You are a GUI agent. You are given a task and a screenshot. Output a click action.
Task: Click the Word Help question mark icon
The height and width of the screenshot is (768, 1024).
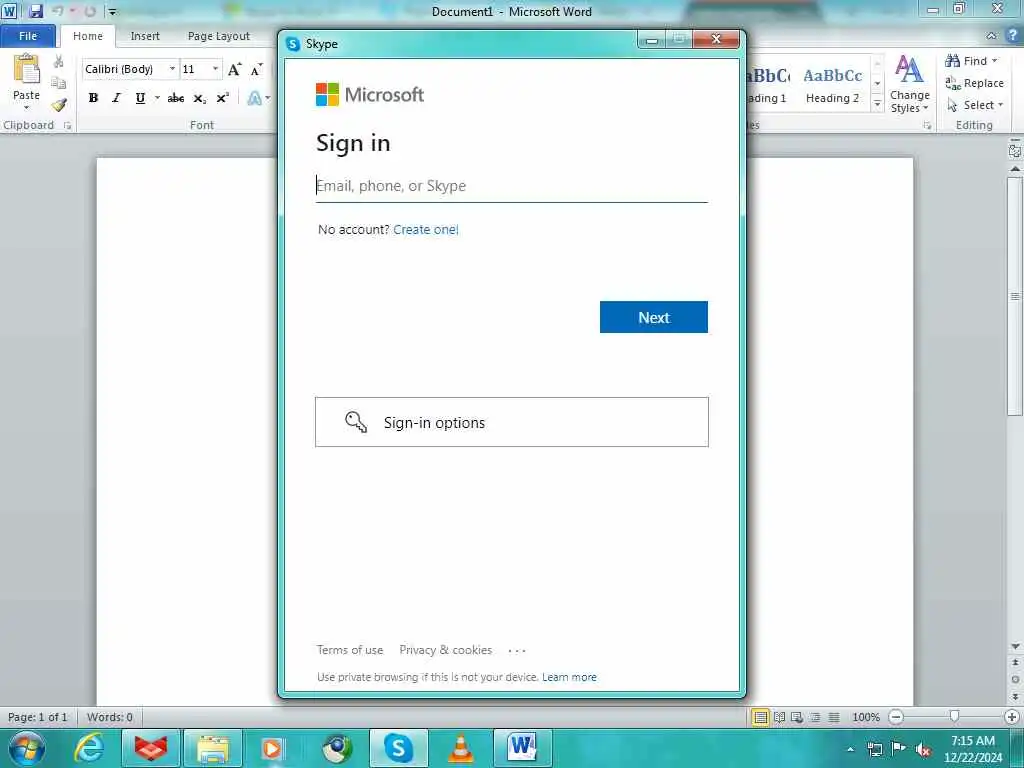click(x=1014, y=36)
